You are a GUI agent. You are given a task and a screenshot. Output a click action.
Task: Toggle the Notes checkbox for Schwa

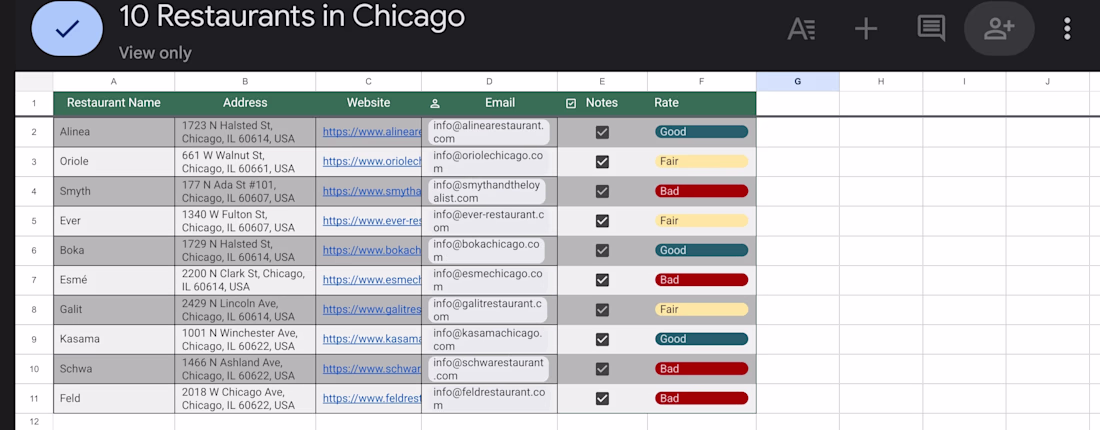coord(602,368)
